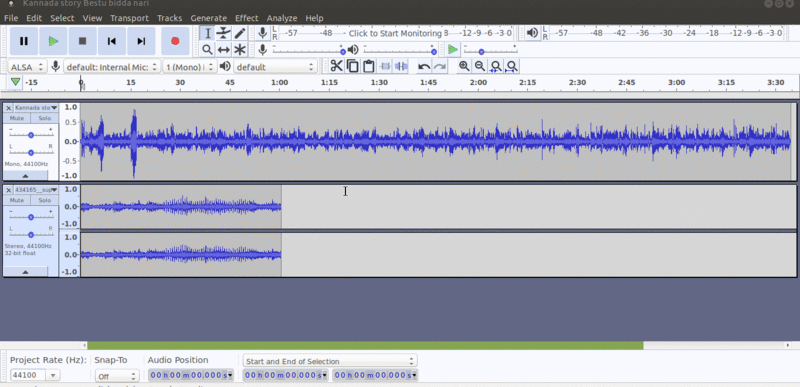Viewport: 800px width, 387px height.
Task: Open the Internal Mic recording device dropdown
Action: 112,67
